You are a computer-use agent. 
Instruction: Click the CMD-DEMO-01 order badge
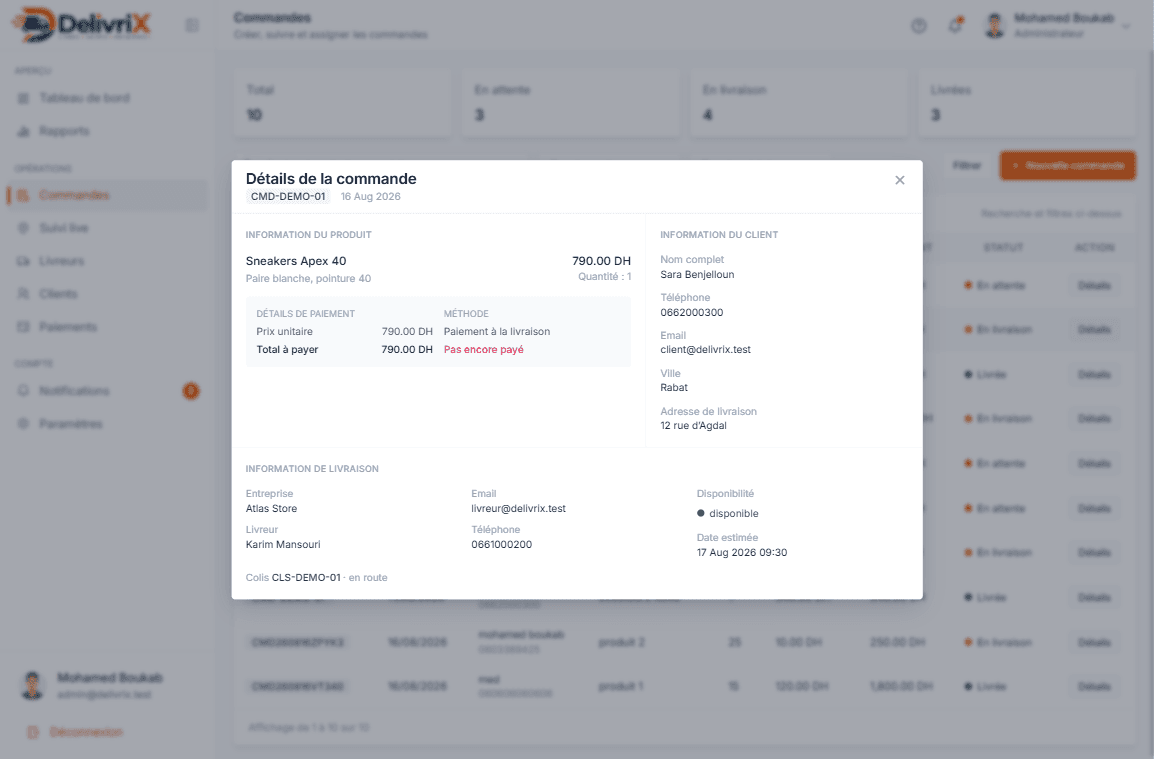click(x=288, y=197)
